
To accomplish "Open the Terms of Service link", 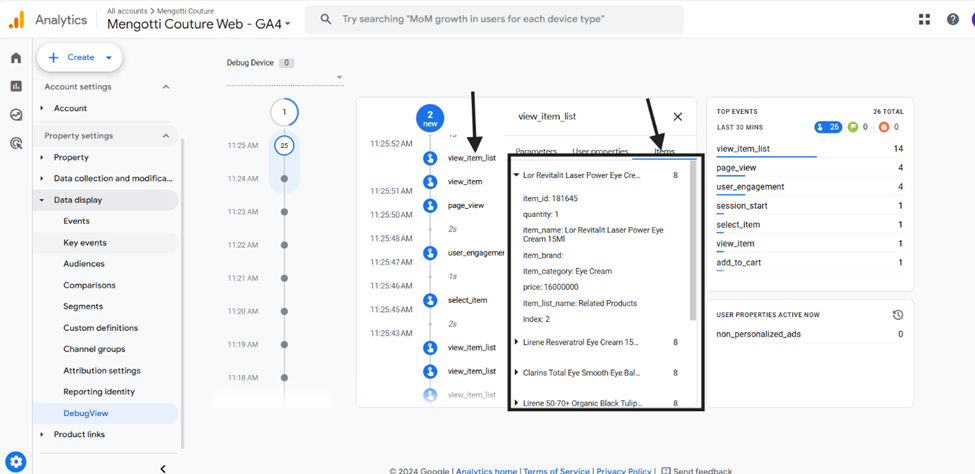I will coord(558,471).
